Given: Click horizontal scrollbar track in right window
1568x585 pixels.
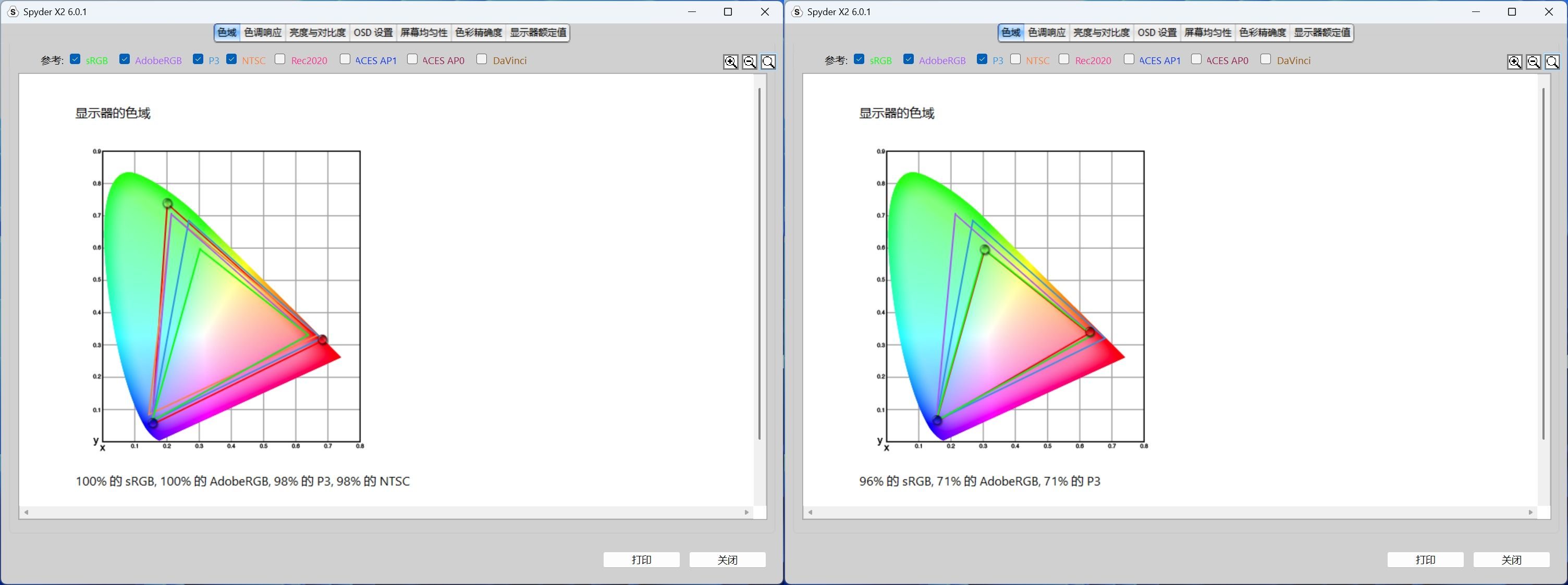Looking at the screenshot, I should (1170, 513).
